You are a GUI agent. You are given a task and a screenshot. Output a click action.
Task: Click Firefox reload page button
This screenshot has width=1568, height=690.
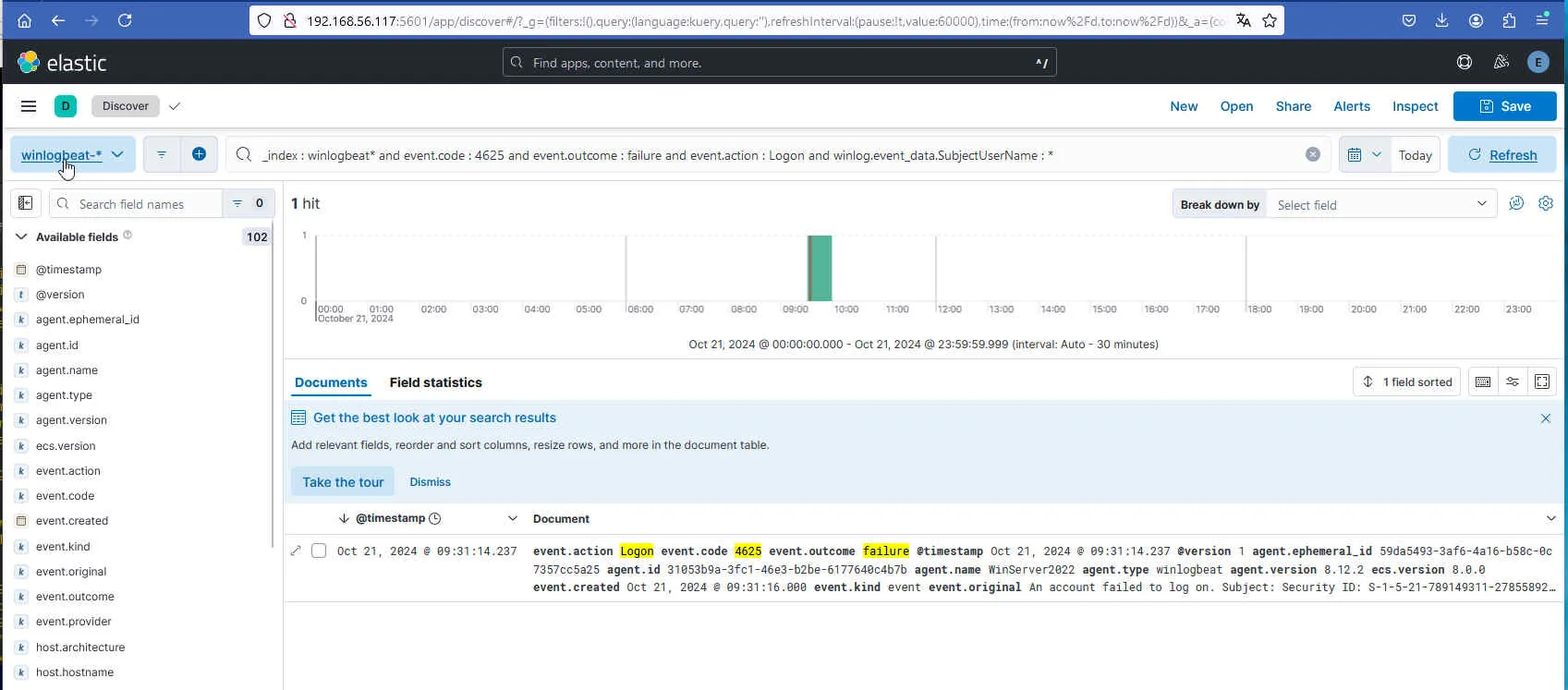[x=125, y=20]
